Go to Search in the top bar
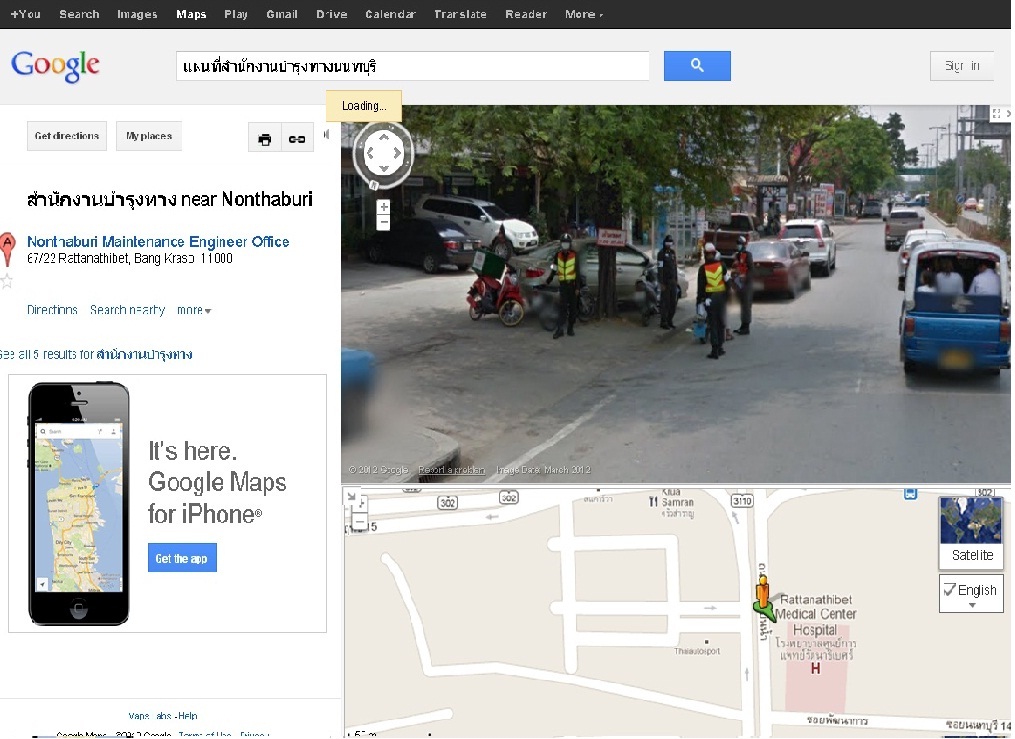 click(79, 14)
